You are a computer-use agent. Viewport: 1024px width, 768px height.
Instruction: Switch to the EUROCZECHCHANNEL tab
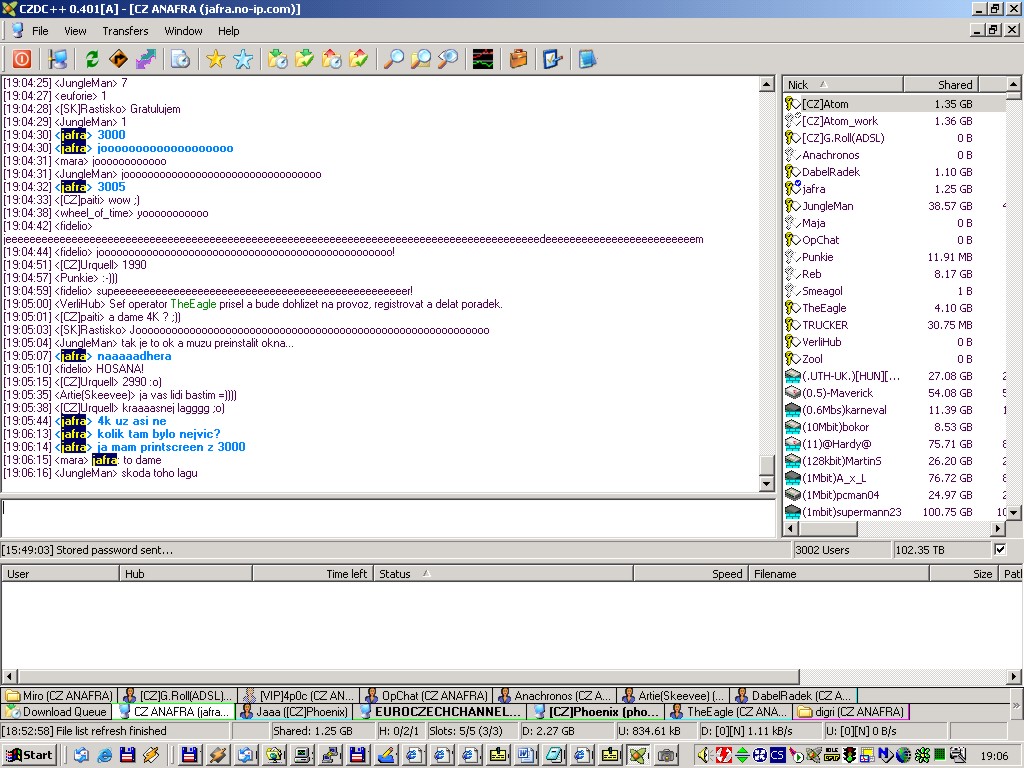coord(439,712)
